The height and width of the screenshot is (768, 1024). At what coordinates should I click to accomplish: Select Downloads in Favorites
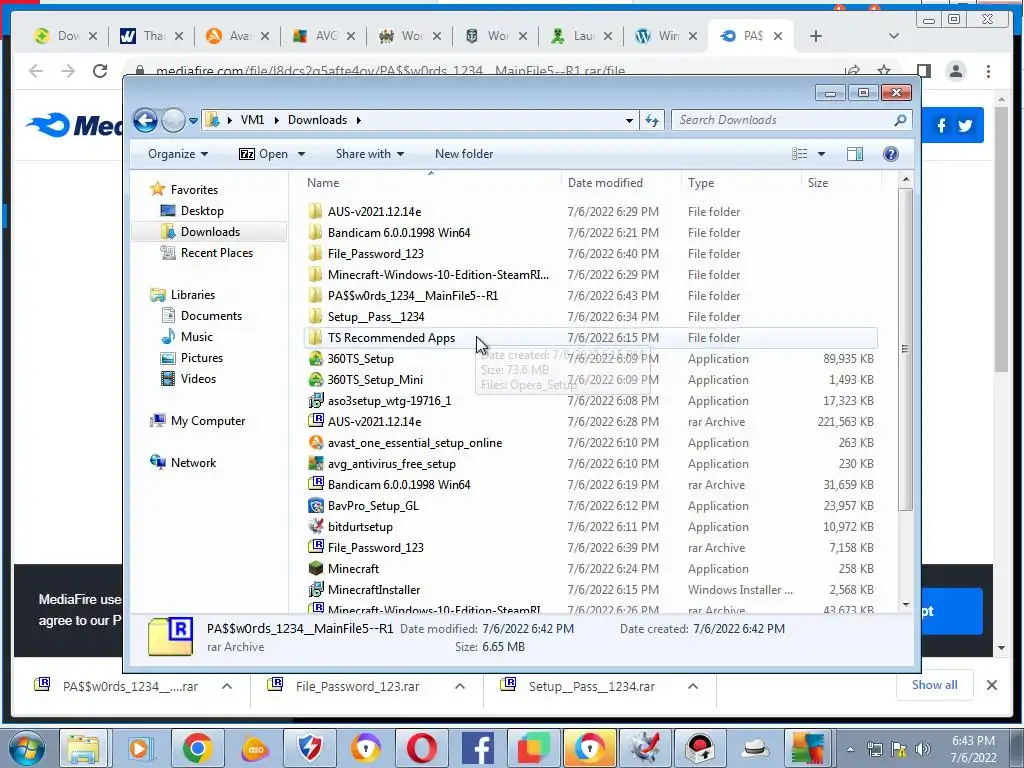coord(209,232)
